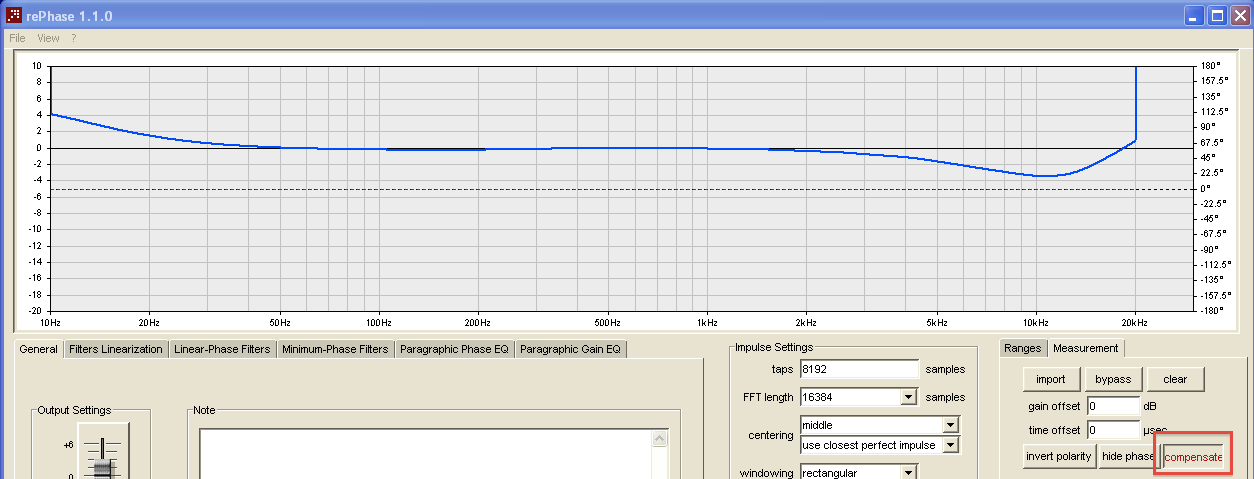Open the Minimum-Phase Filters tab

(335, 349)
